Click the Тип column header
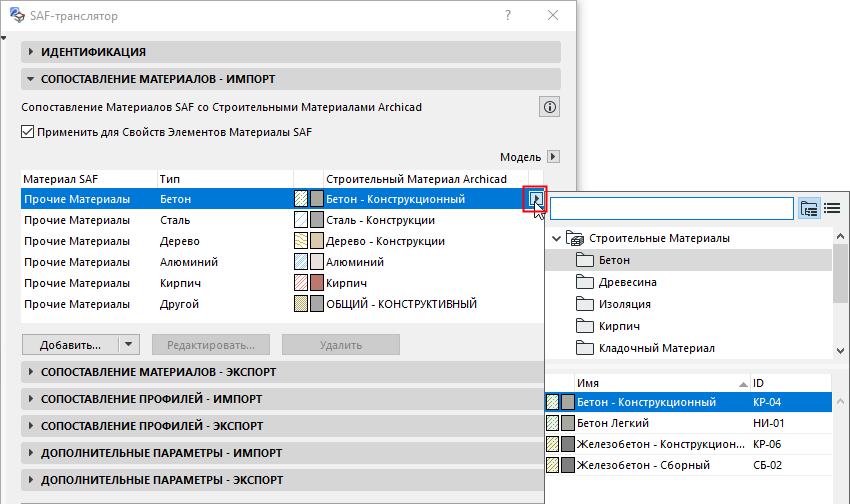Viewport: 850px width, 504px height. [x=225, y=179]
